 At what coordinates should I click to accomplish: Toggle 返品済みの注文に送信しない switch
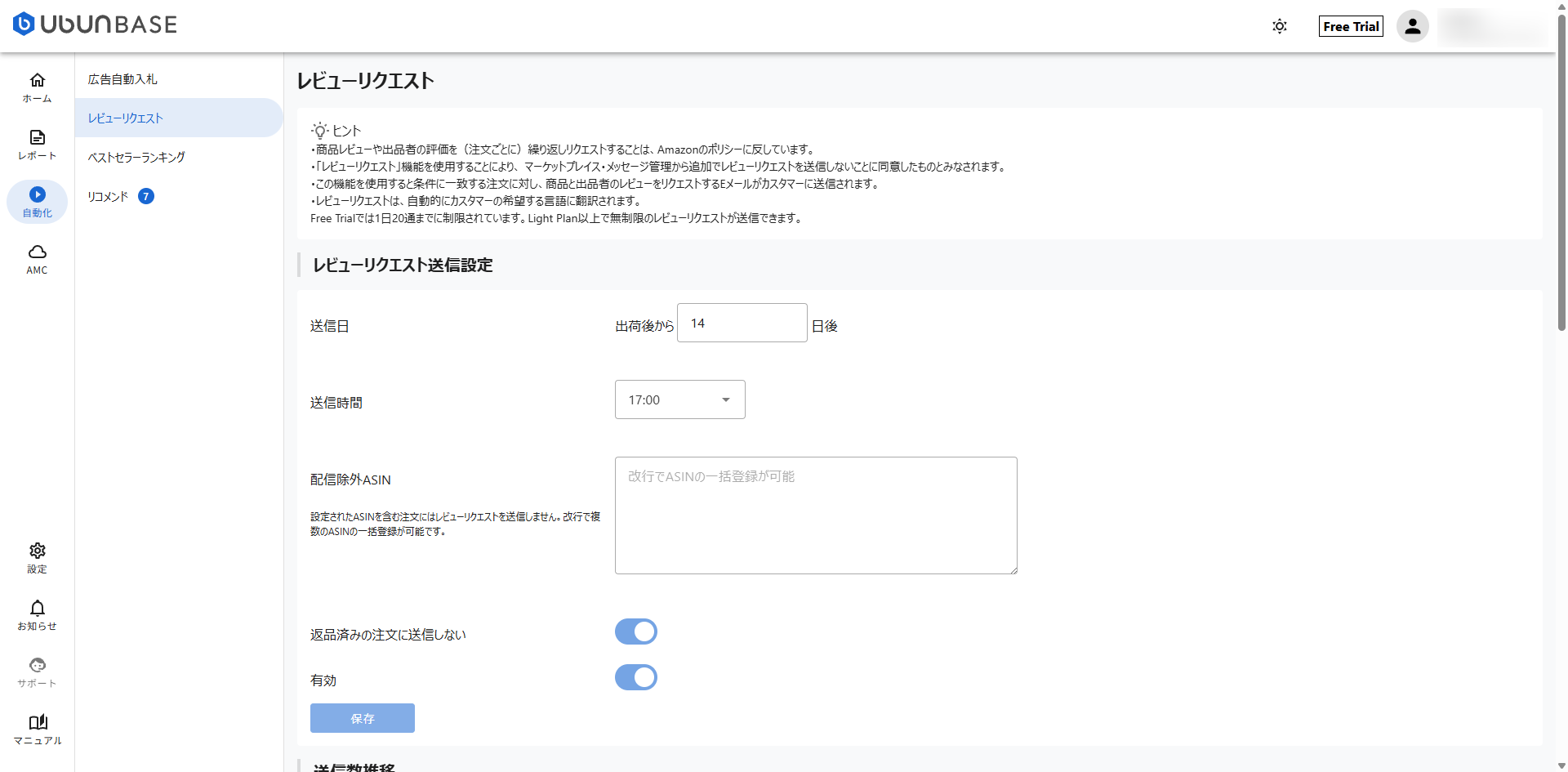tap(635, 631)
